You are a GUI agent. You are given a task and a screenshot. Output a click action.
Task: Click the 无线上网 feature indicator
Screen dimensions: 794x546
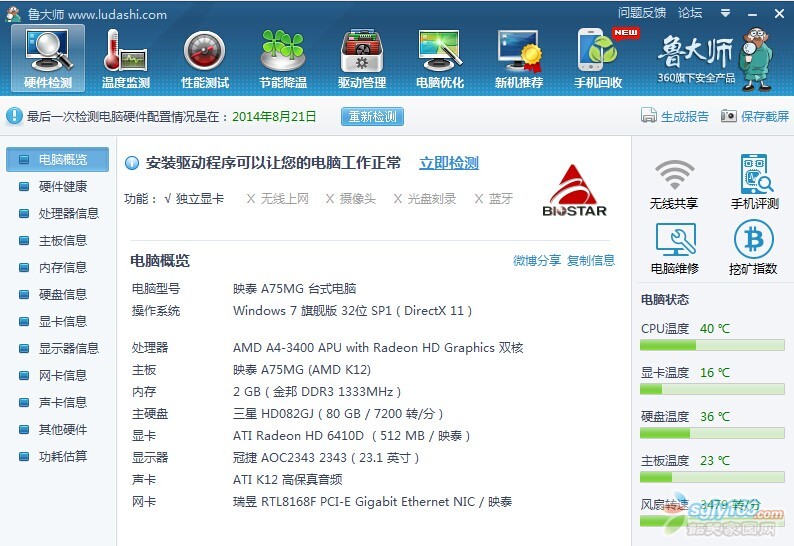click(277, 199)
